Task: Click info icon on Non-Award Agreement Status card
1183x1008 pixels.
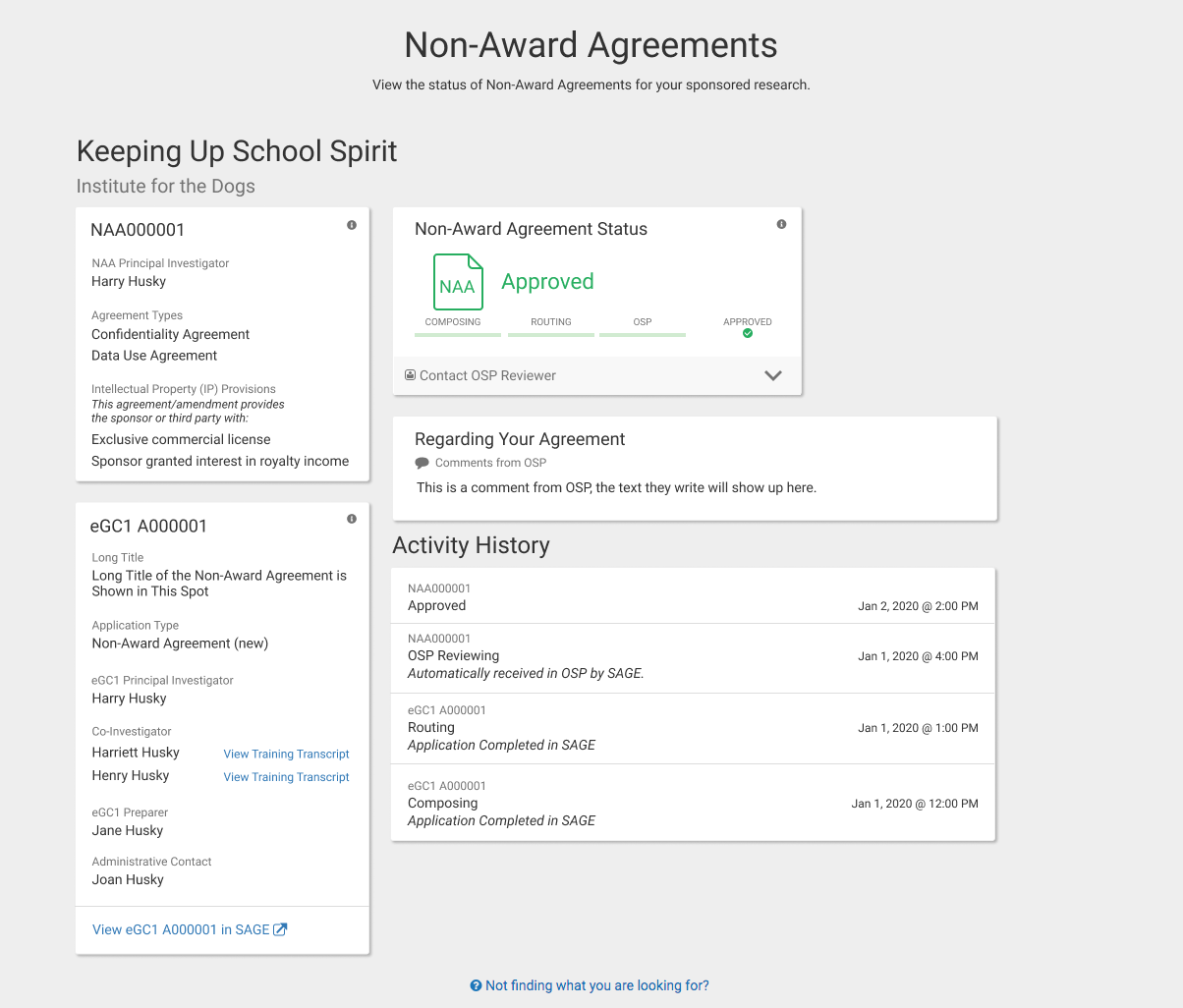Action: point(782,224)
